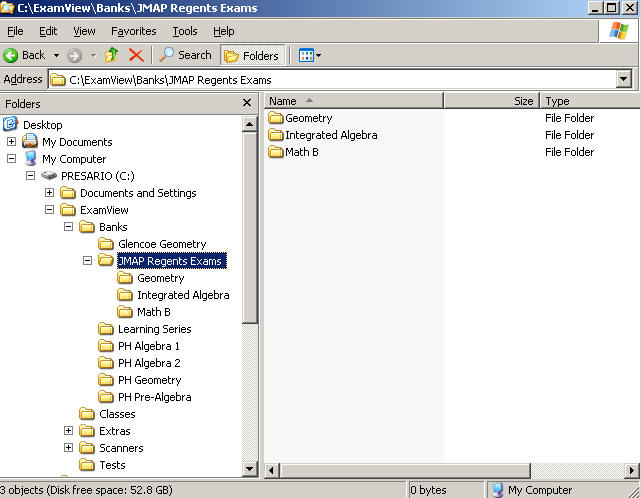The image size is (641, 498).
Task: Select Math B in folder tree
Action: (153, 312)
